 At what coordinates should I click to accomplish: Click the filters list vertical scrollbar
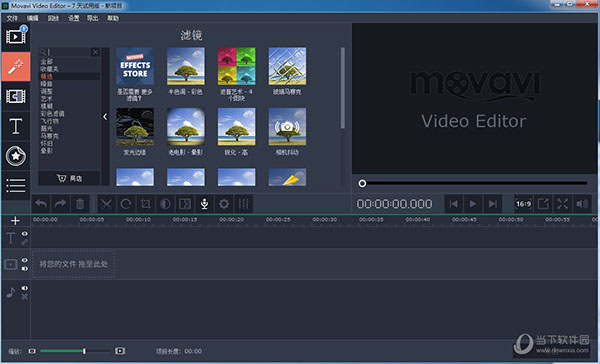coord(343,88)
